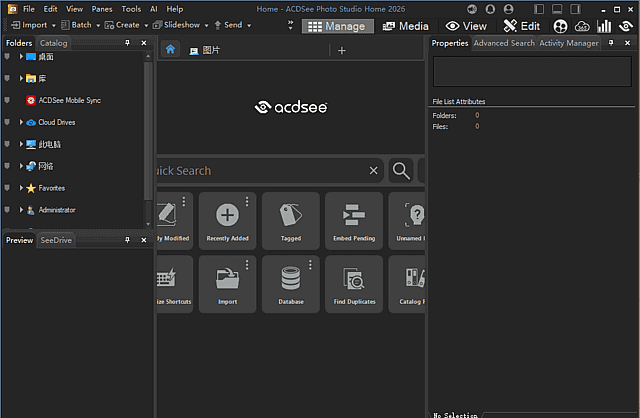Expand the 此电脑 node
The width and height of the screenshot is (640, 418).
tap(21, 144)
